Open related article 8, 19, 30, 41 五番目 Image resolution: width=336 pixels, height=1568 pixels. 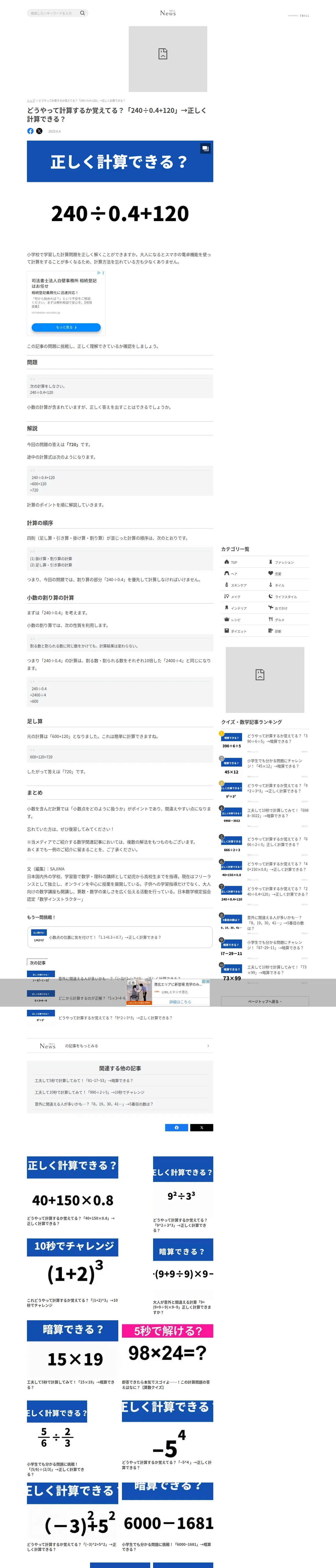[94, 1104]
